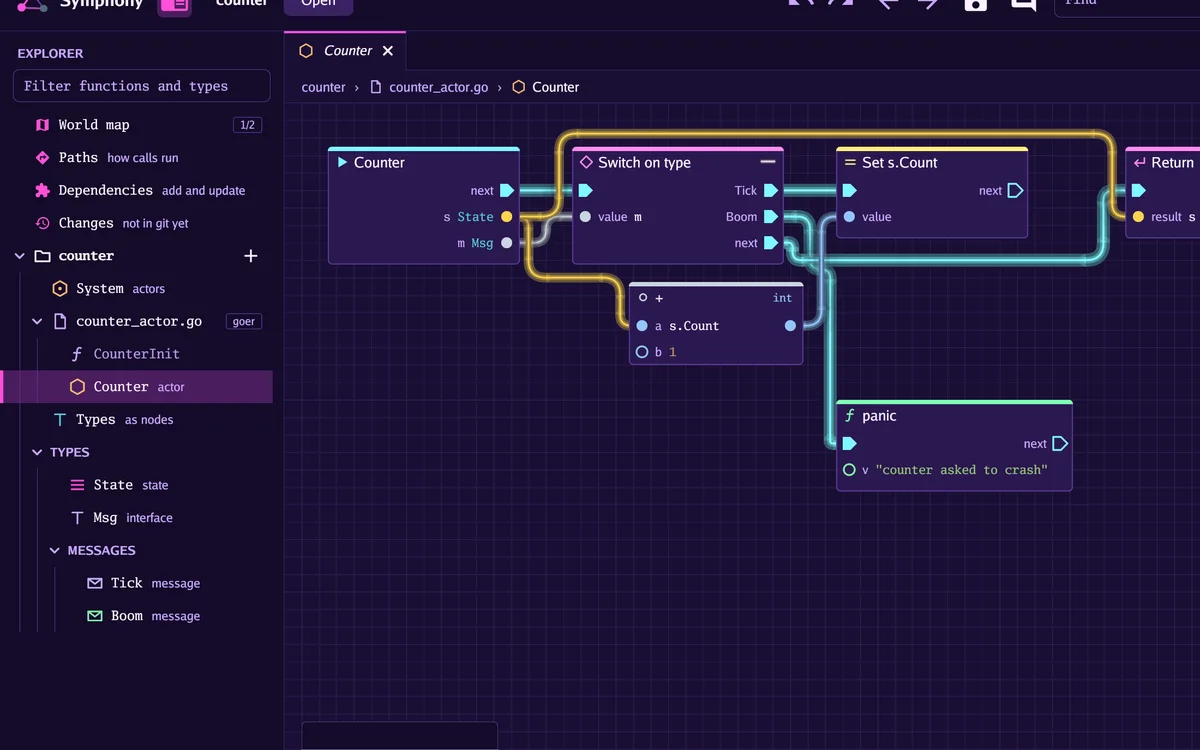
Task: Click the yellow result port on Return node
Action: [x=1138, y=217]
